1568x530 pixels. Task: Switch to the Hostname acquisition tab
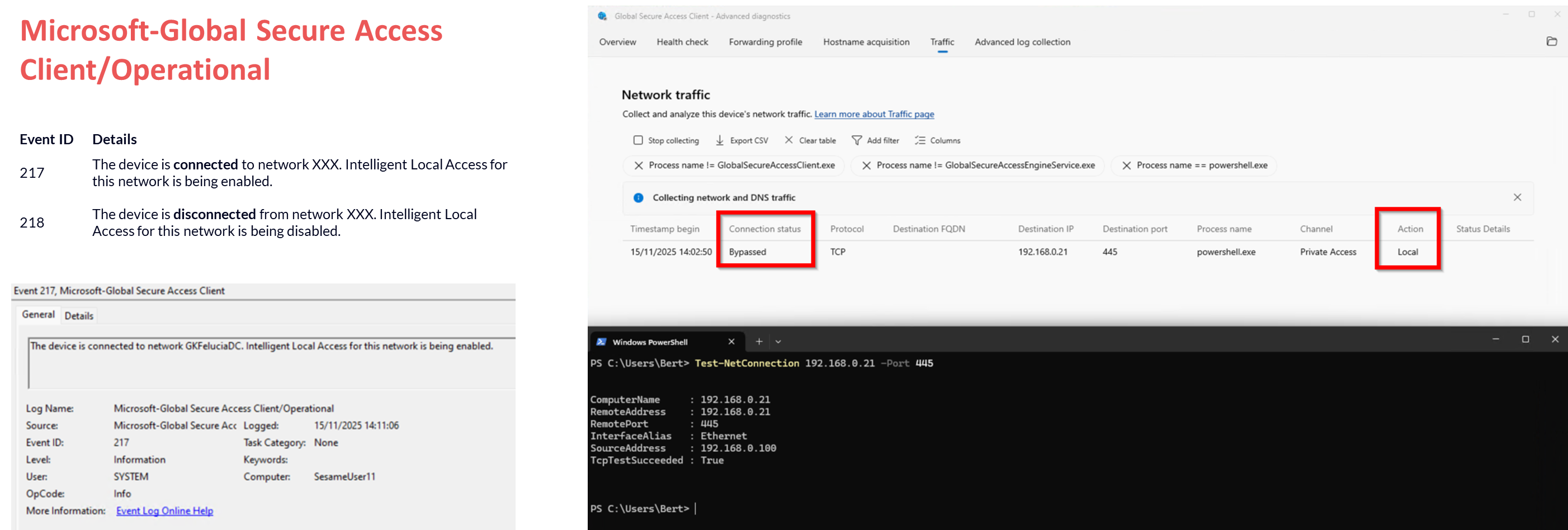866,42
